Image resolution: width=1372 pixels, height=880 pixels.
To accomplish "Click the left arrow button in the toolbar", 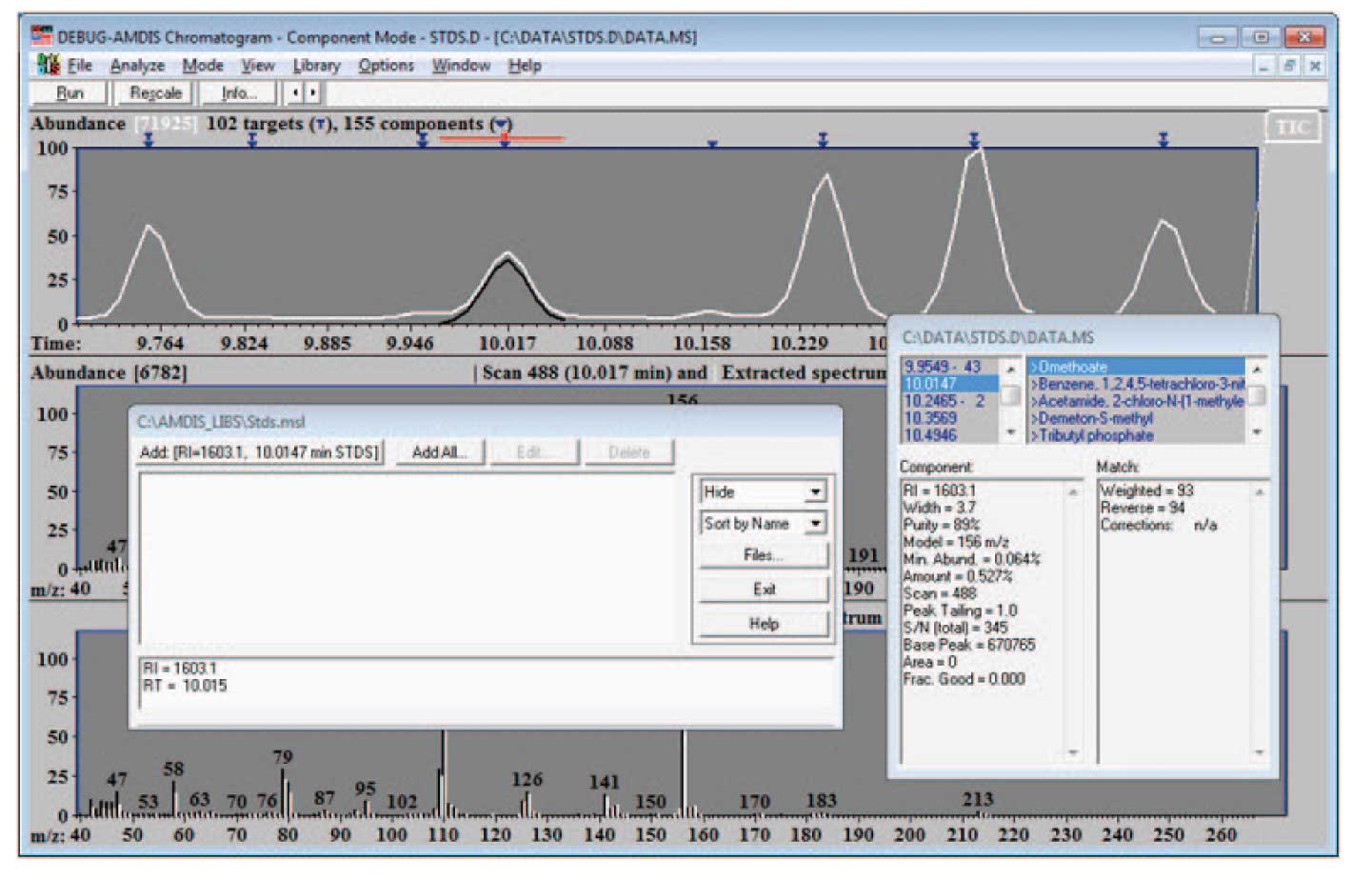I will coord(295,92).
